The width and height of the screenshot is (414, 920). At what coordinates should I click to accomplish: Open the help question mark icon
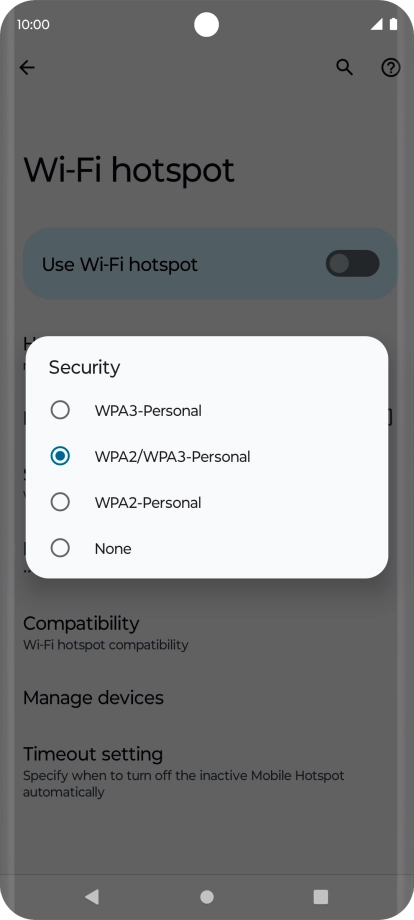(391, 68)
